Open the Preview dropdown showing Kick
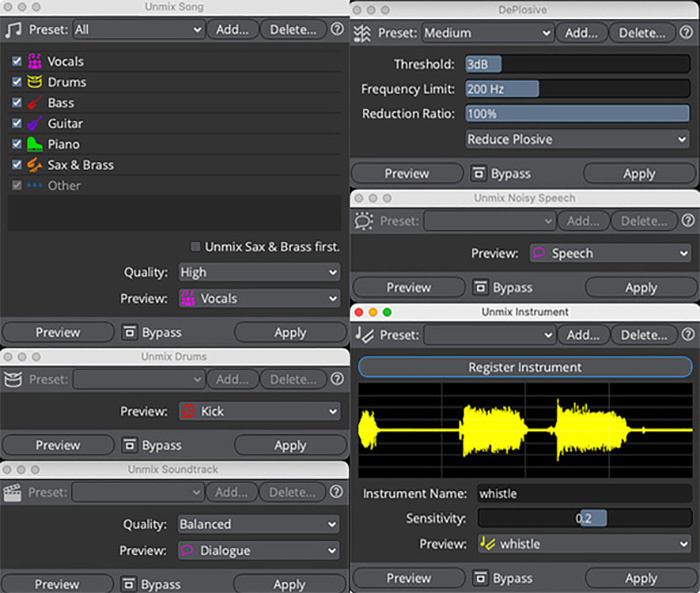700x593 pixels. [x=259, y=411]
